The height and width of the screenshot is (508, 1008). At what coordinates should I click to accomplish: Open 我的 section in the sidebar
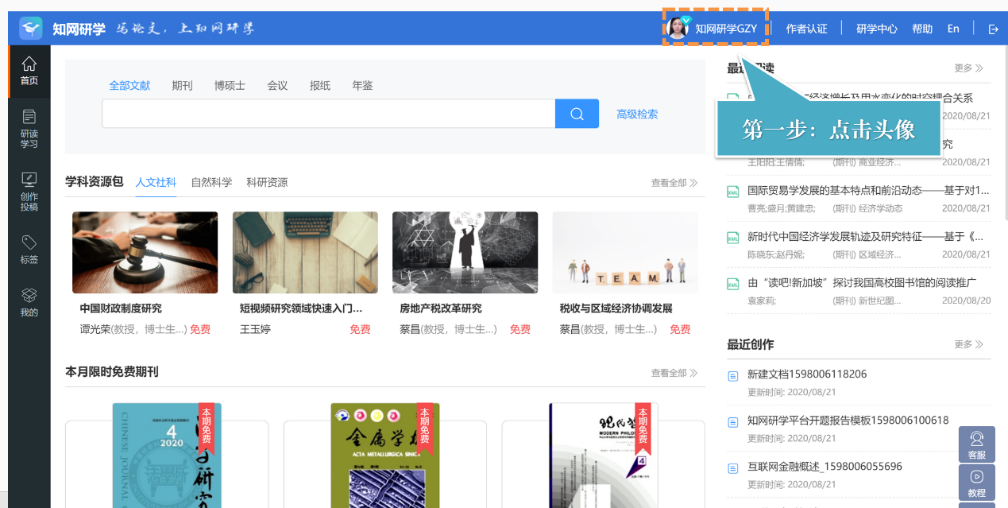(x=29, y=302)
